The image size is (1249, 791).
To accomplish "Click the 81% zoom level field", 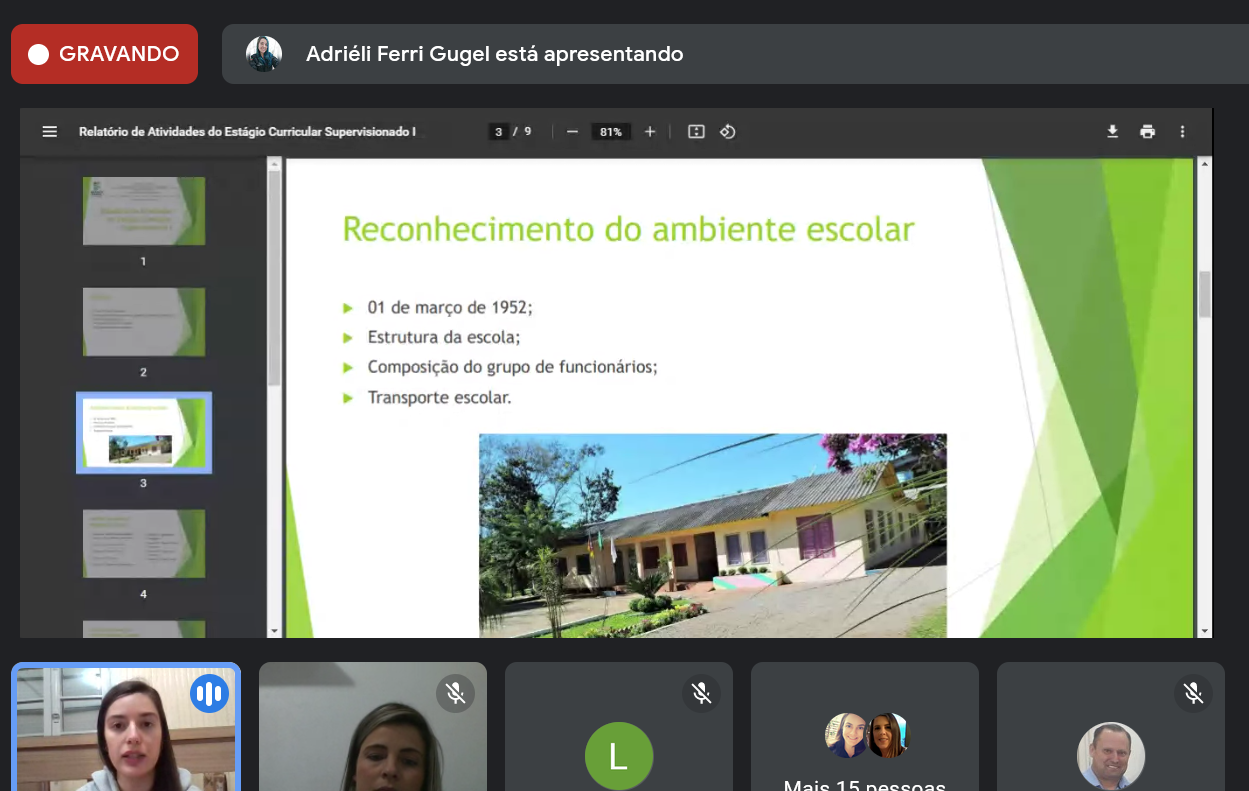I will point(610,132).
